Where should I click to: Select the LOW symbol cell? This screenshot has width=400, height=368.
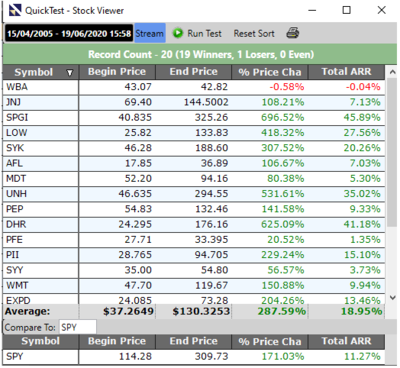click(x=41, y=133)
